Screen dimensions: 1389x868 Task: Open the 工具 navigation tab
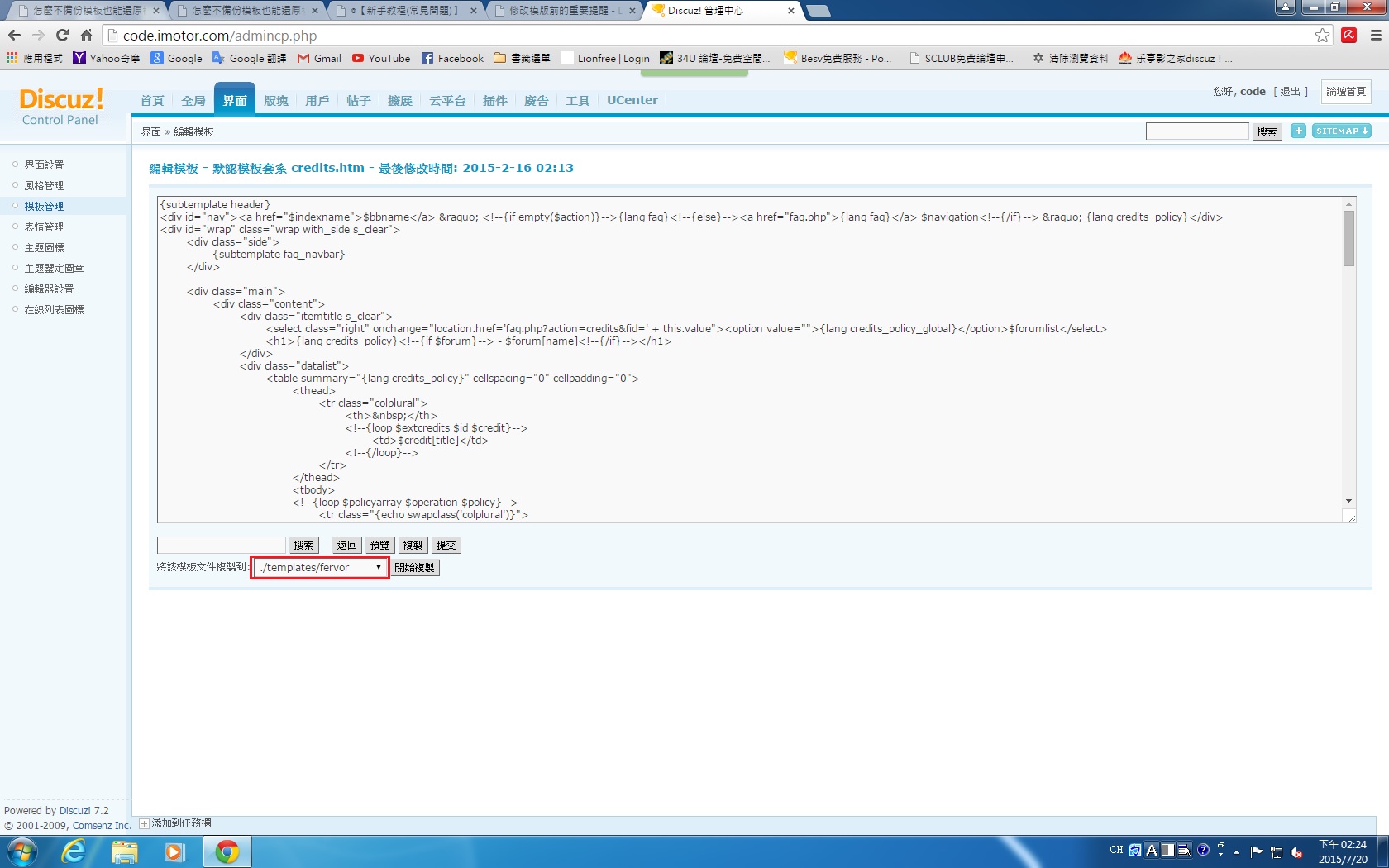[578, 100]
